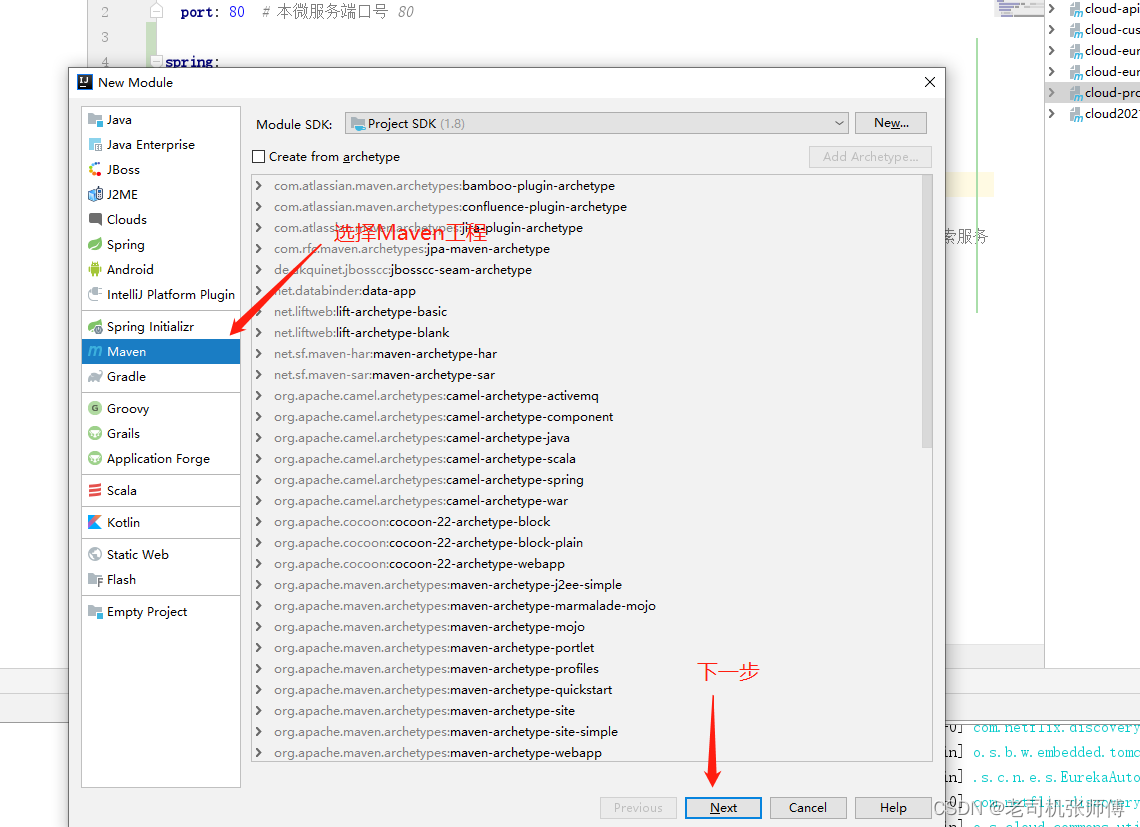Choose the JBoss icon in sidebar

tap(95, 169)
